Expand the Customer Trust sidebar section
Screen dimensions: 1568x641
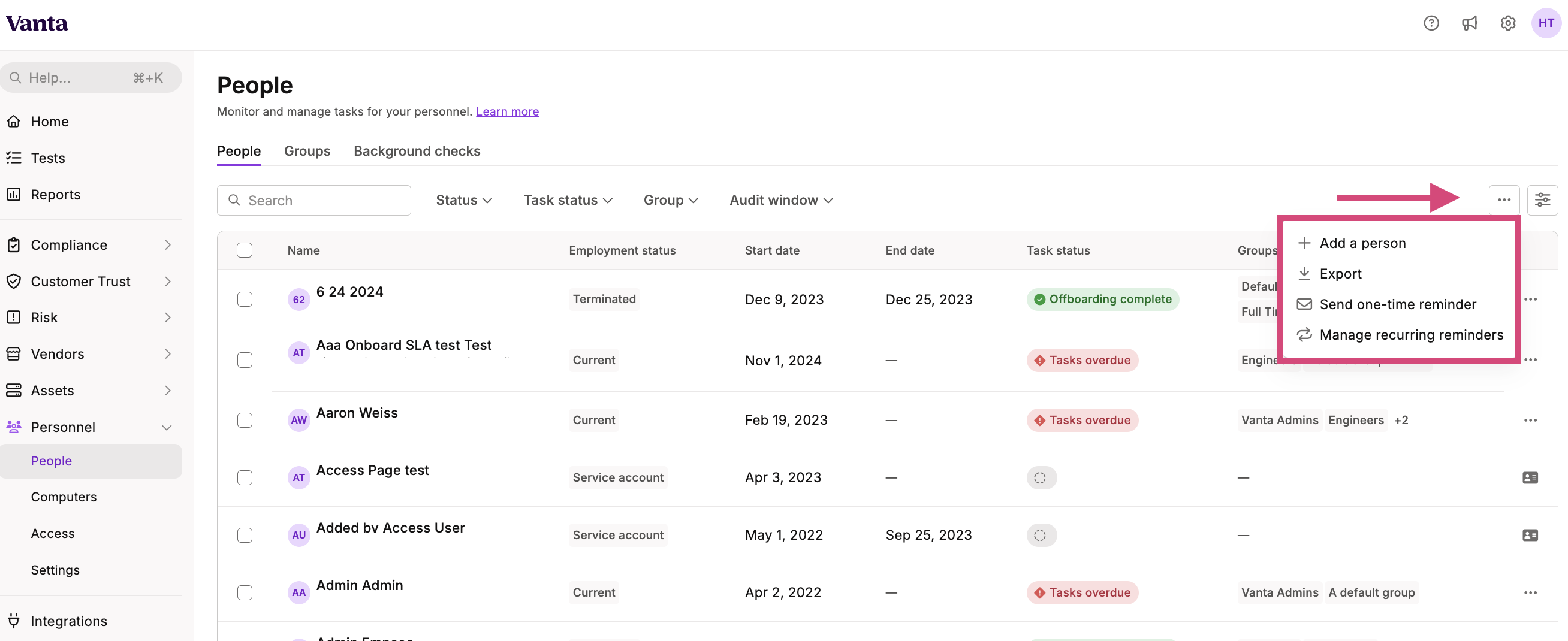(x=91, y=282)
